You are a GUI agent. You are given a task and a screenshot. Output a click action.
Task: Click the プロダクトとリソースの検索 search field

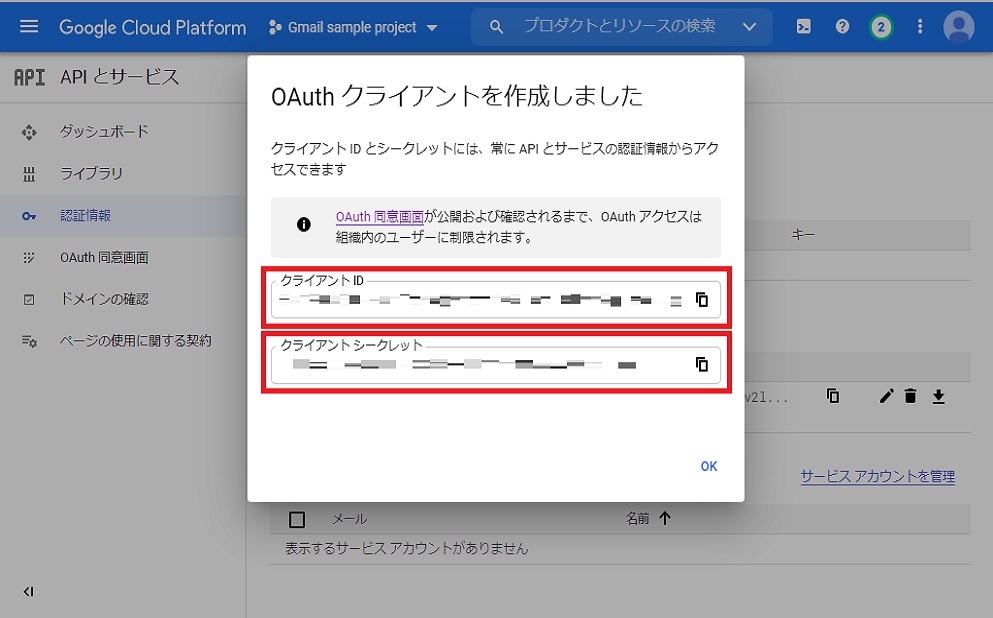tap(620, 27)
